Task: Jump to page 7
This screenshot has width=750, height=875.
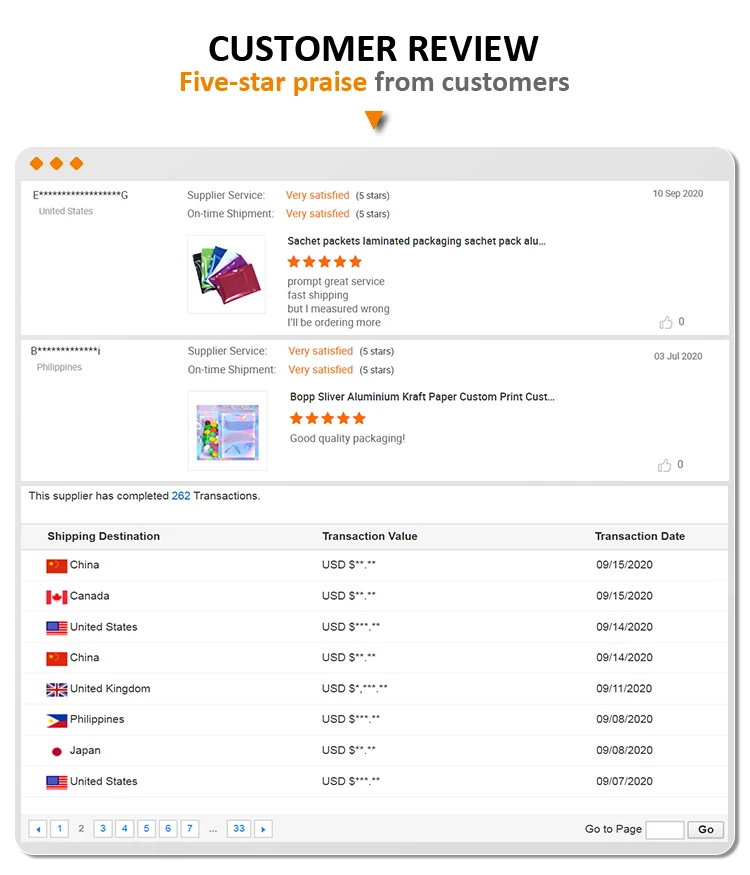Action: 189,829
